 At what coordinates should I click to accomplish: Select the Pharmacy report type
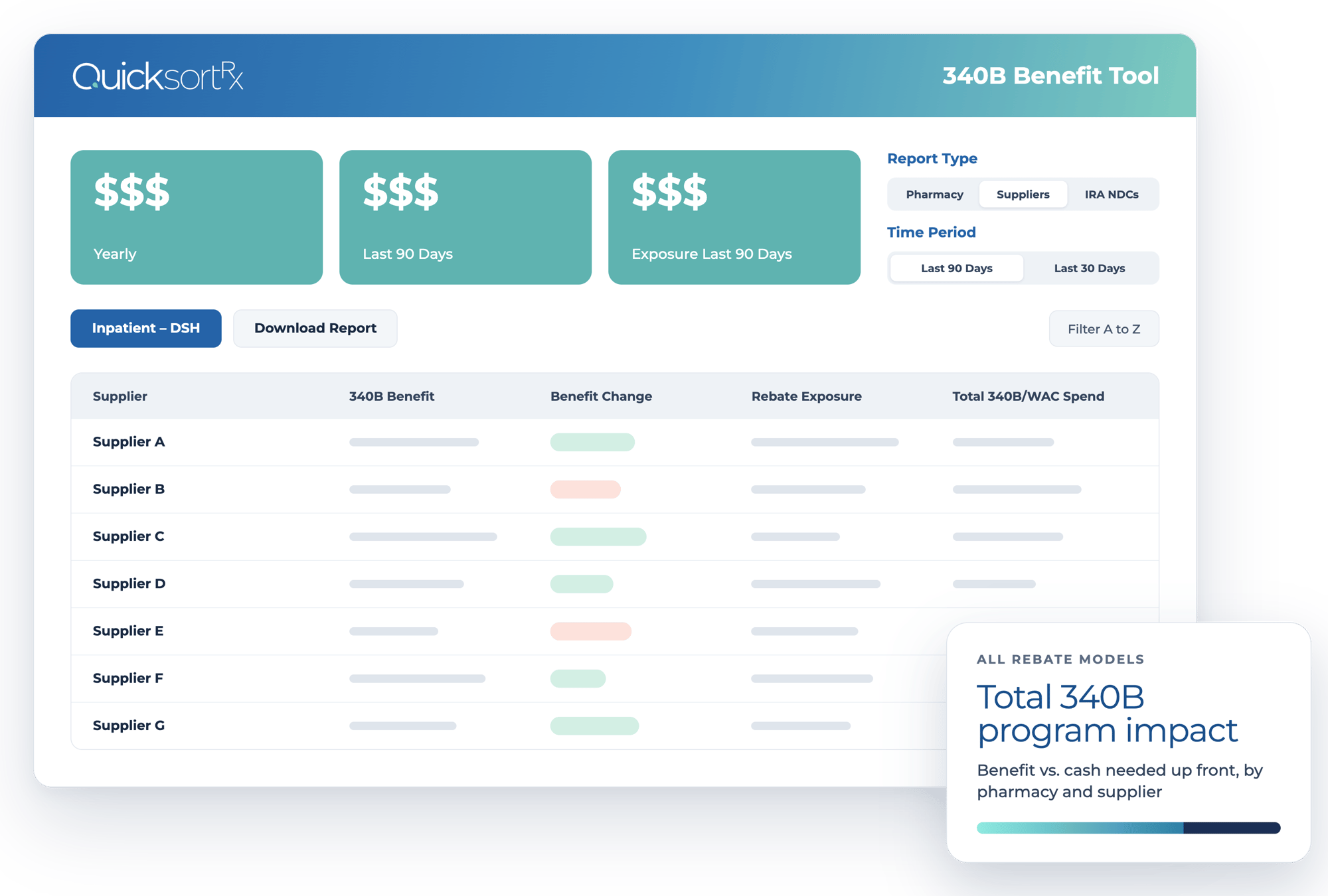(934, 194)
